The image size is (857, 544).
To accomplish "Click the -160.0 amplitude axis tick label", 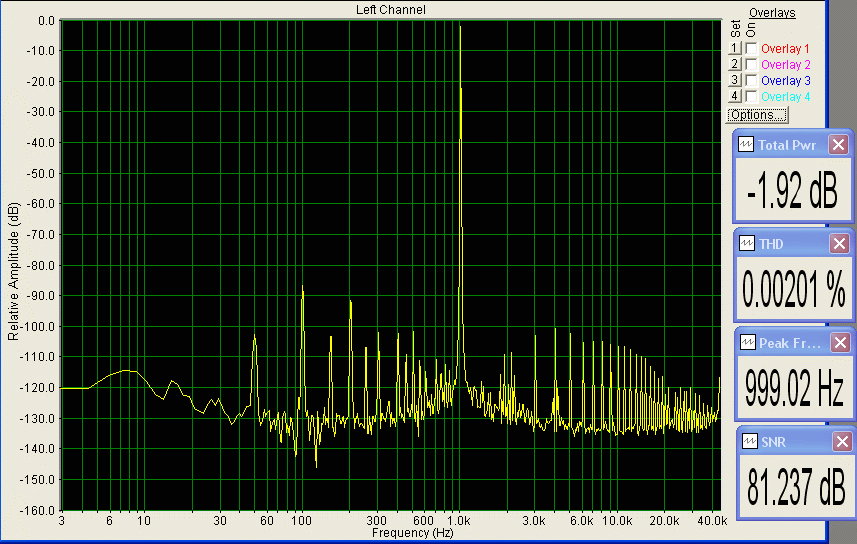I will click(38, 510).
